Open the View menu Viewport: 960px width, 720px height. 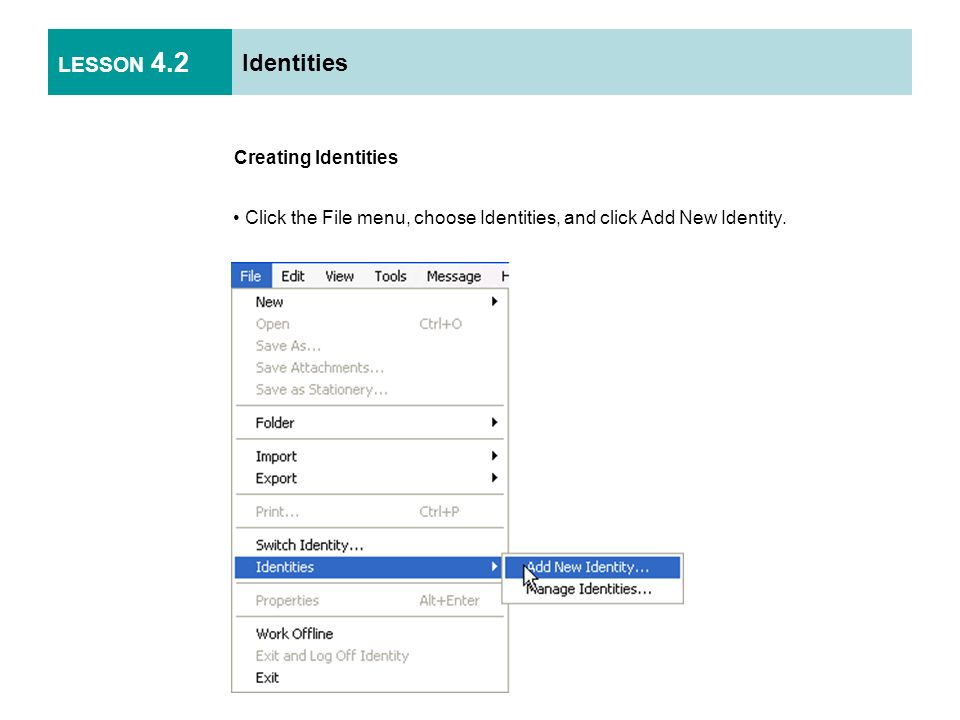tap(339, 276)
